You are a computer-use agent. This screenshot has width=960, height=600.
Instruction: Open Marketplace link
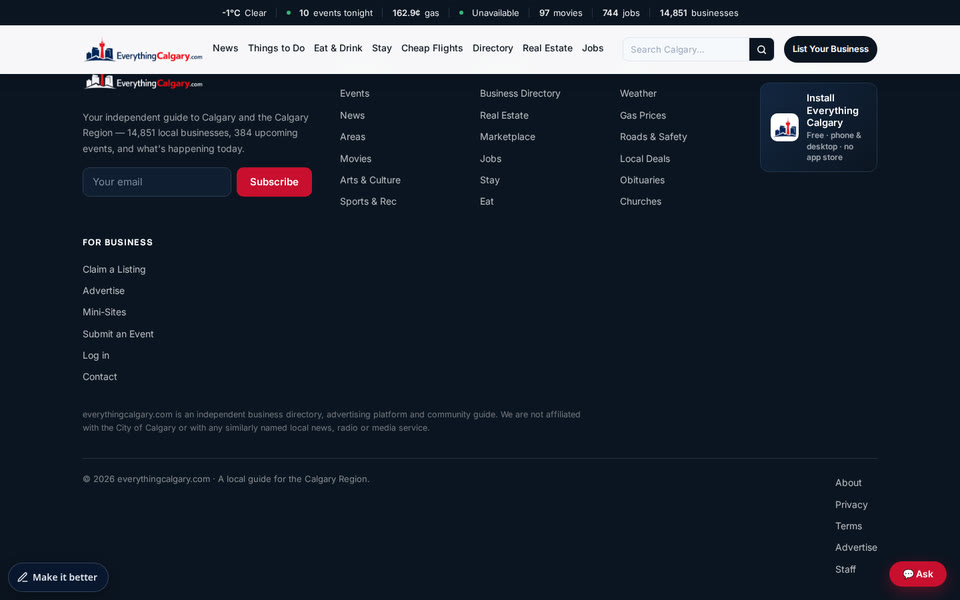click(508, 137)
